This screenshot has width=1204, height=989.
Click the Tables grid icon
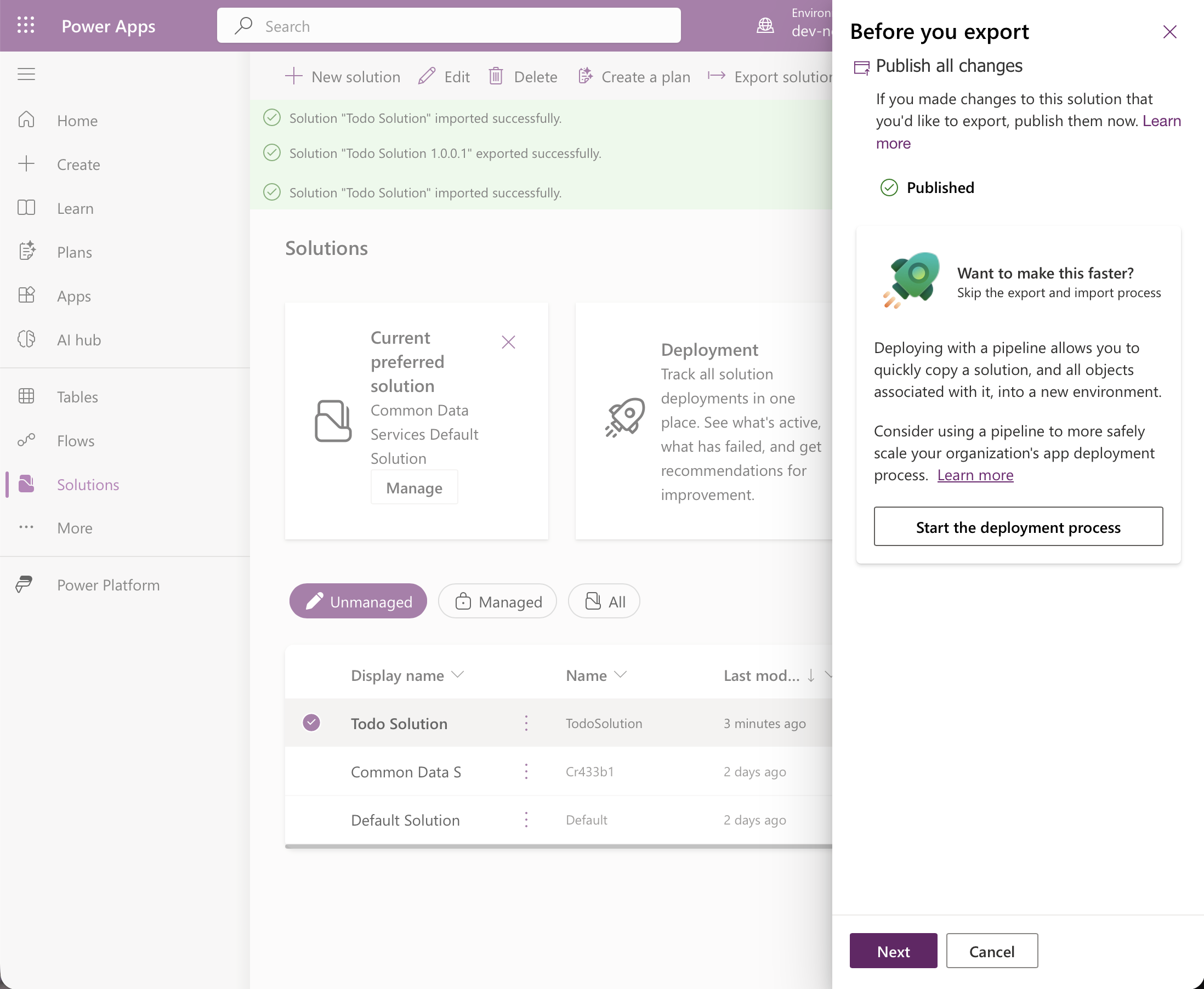coord(26,396)
